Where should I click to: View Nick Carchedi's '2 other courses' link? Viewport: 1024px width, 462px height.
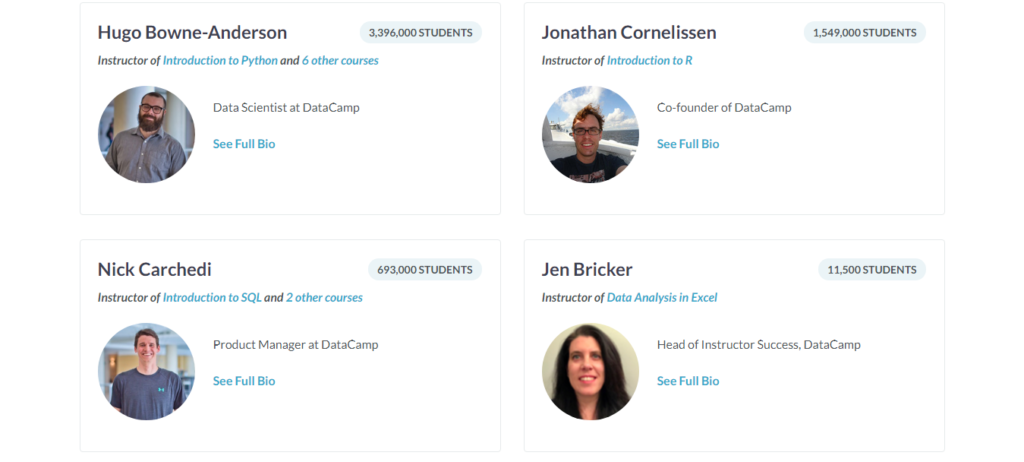tap(324, 297)
